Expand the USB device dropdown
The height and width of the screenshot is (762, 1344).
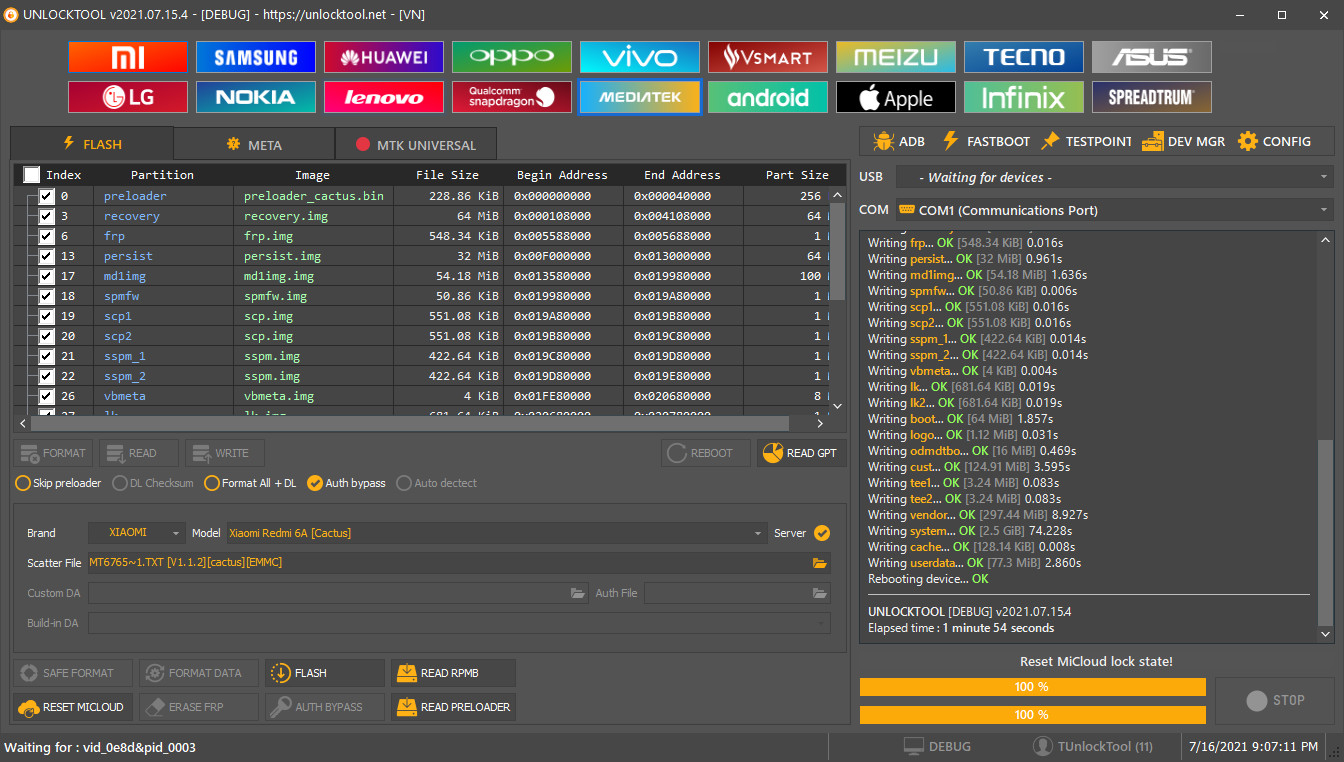1114,177
